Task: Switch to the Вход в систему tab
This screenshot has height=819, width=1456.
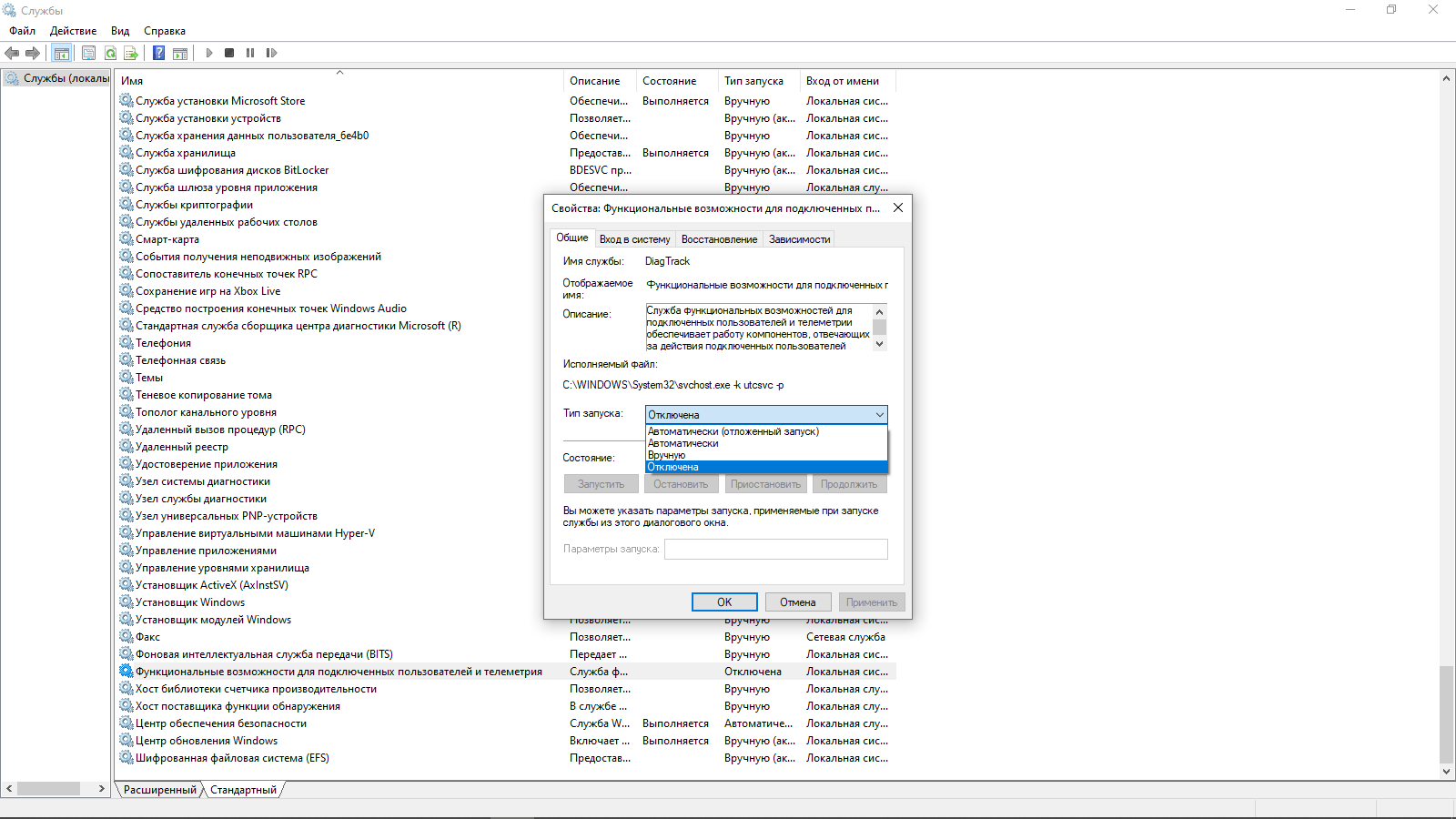Action: click(x=635, y=239)
